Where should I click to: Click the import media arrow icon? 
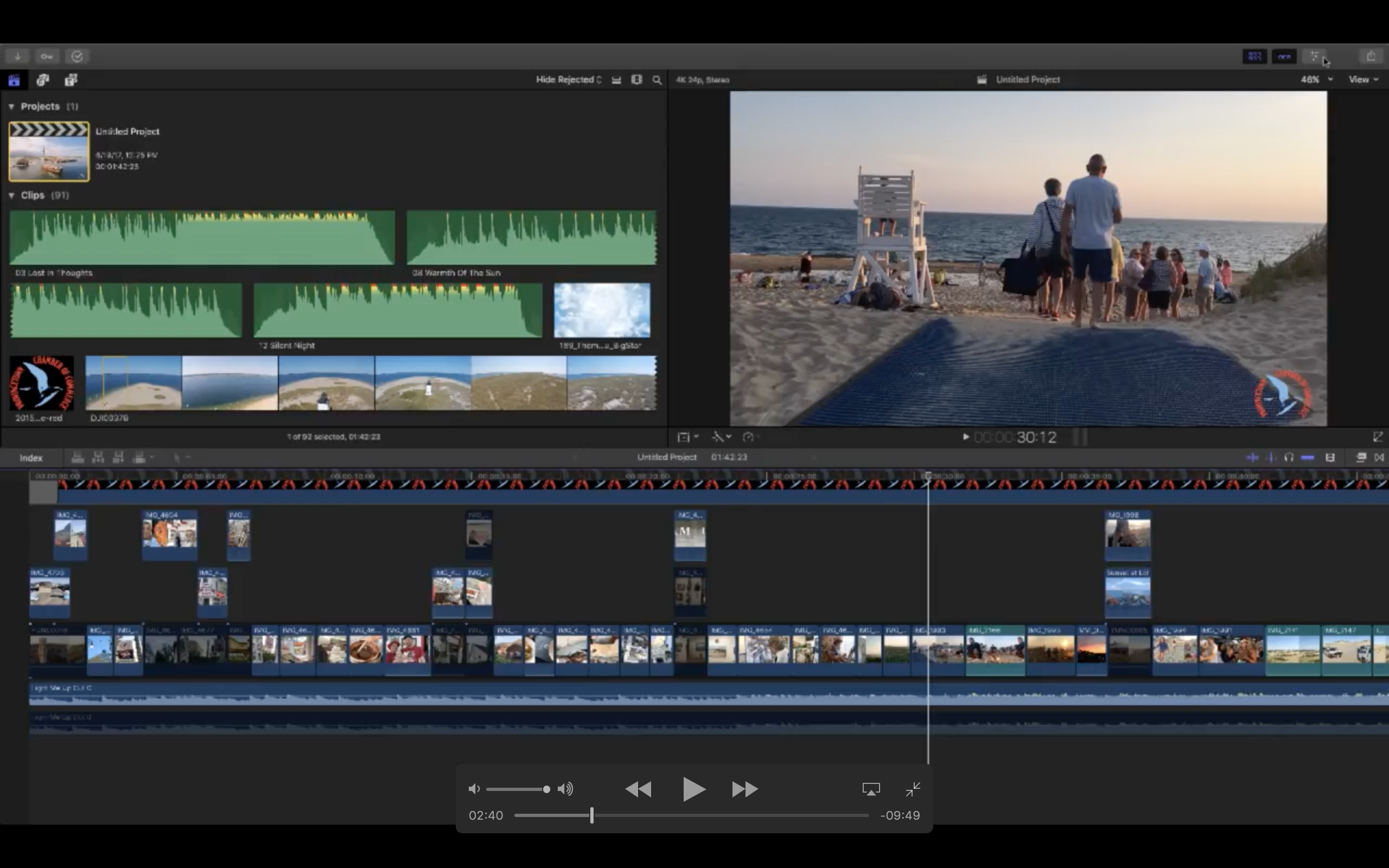tap(18, 56)
